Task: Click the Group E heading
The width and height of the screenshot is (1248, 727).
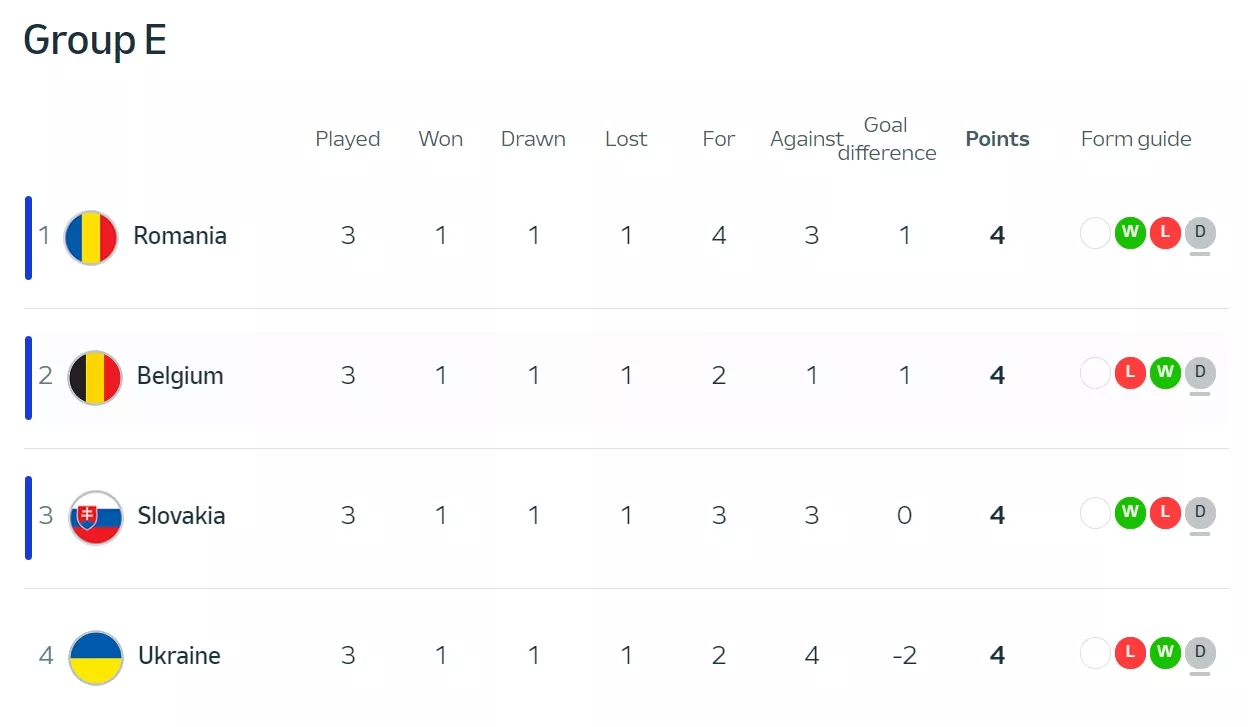Action: click(95, 40)
